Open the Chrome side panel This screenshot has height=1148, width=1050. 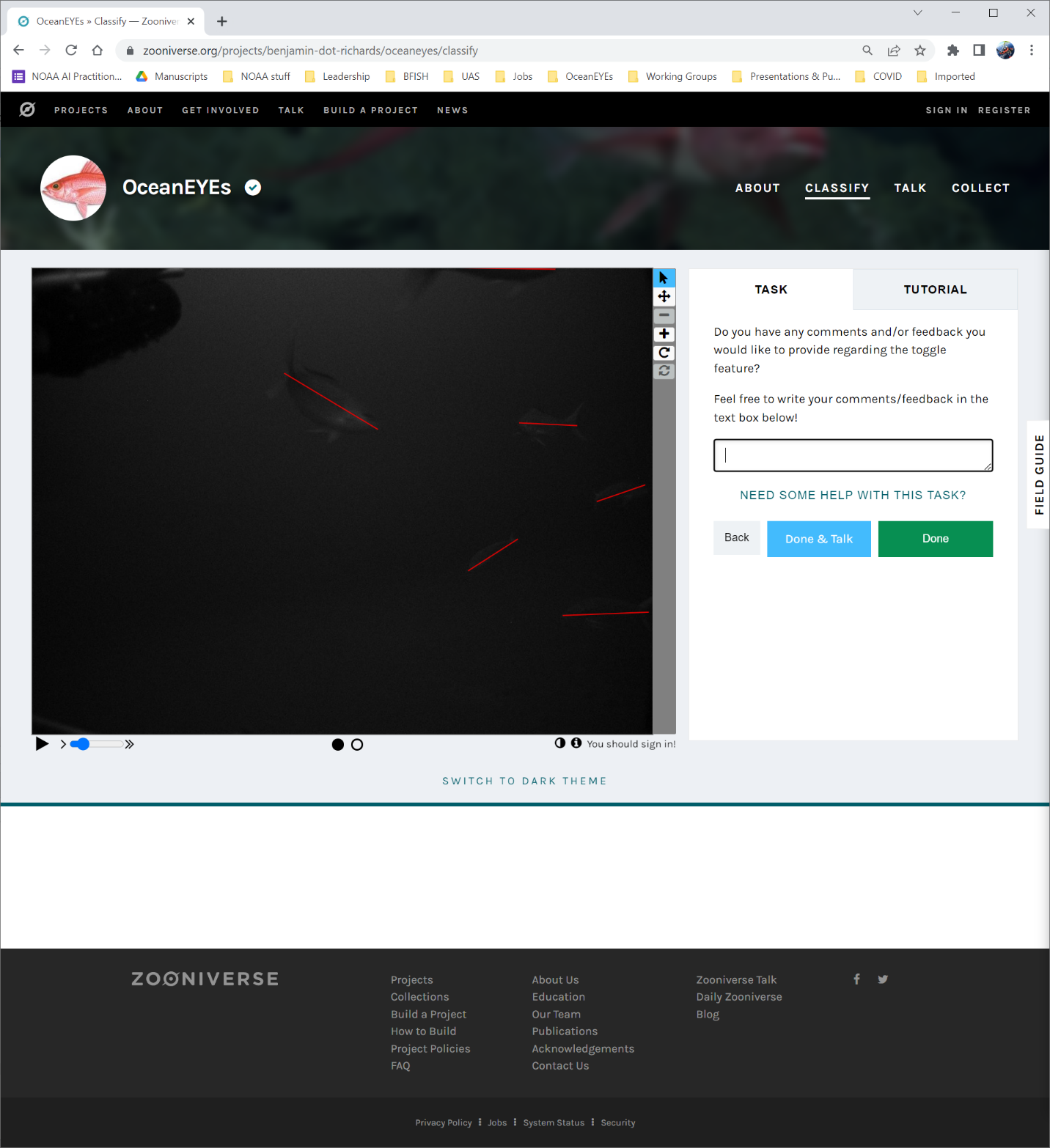[x=979, y=50]
